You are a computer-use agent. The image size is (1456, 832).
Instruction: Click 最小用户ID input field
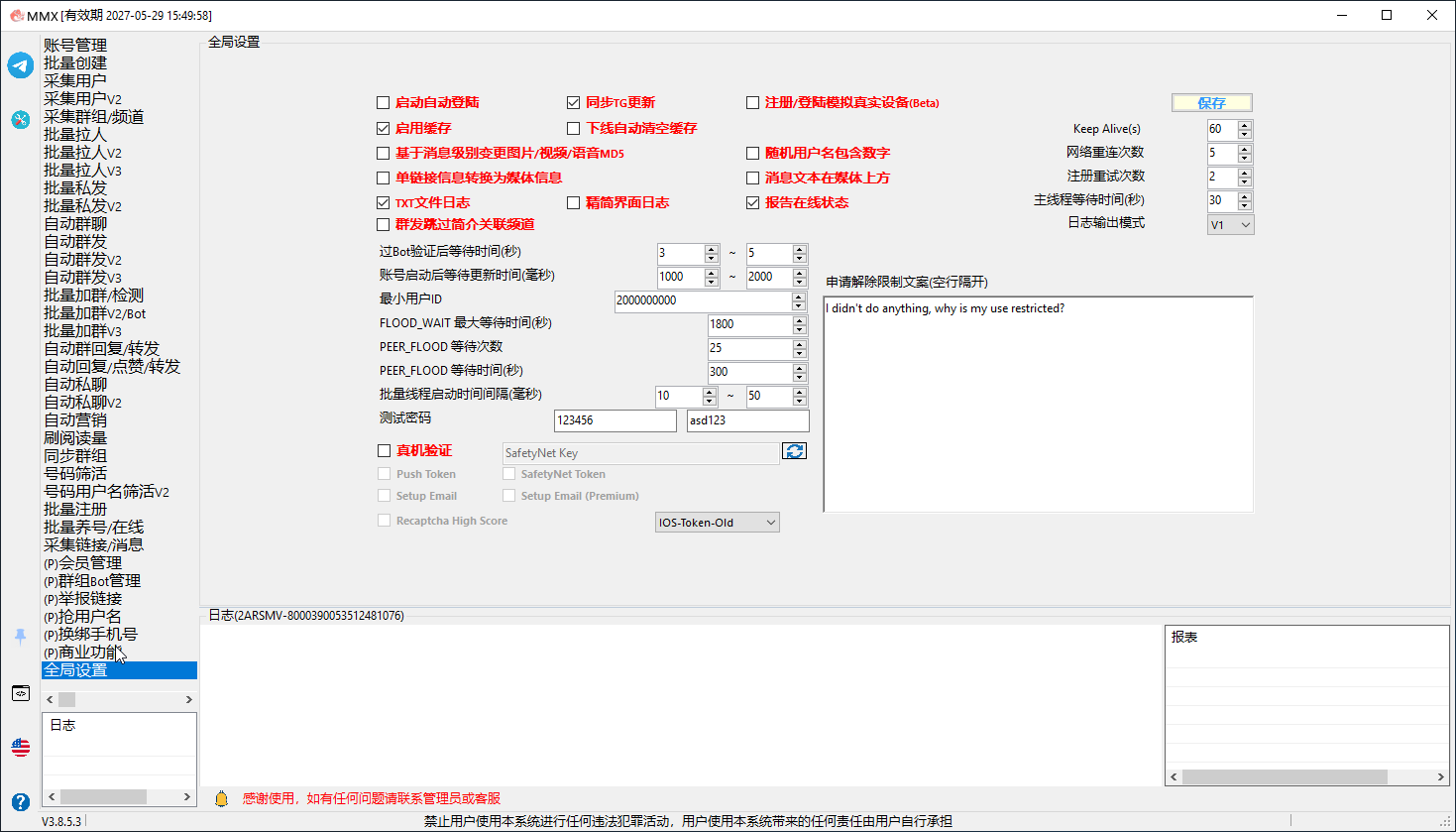[704, 300]
